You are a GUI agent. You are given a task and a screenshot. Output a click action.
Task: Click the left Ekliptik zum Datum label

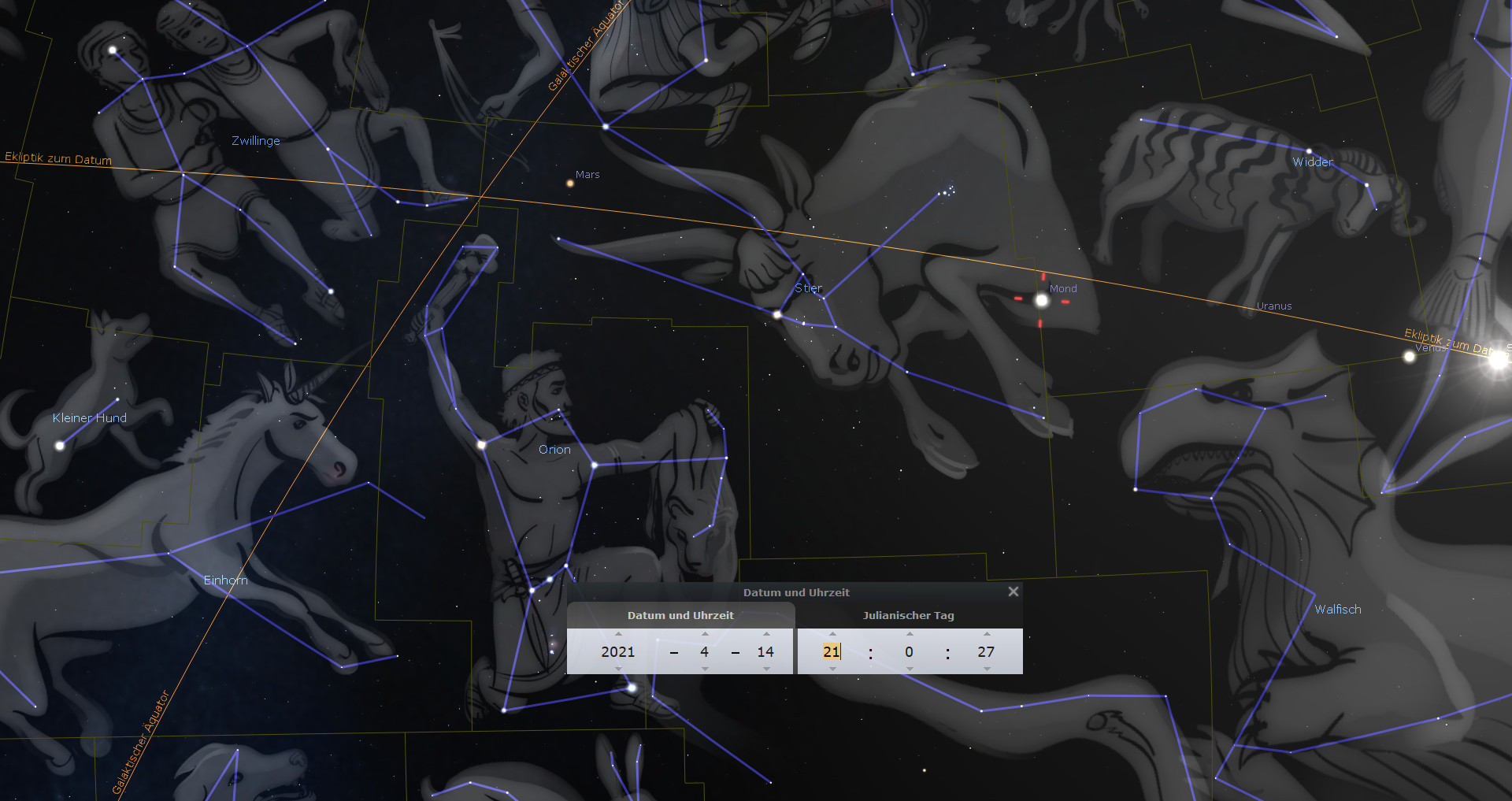pos(58,158)
